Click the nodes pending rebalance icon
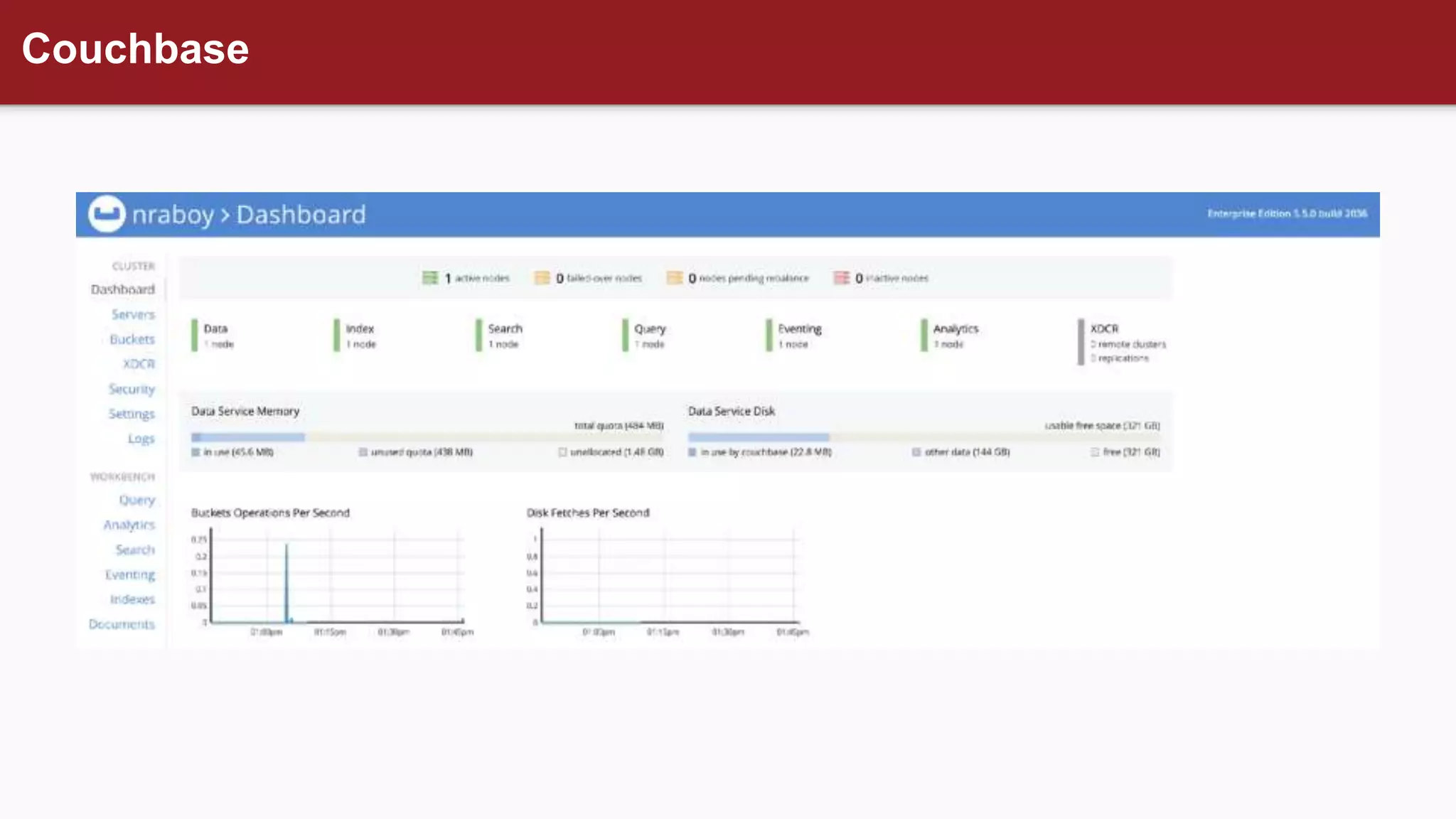The height and width of the screenshot is (819, 1456). 674,278
